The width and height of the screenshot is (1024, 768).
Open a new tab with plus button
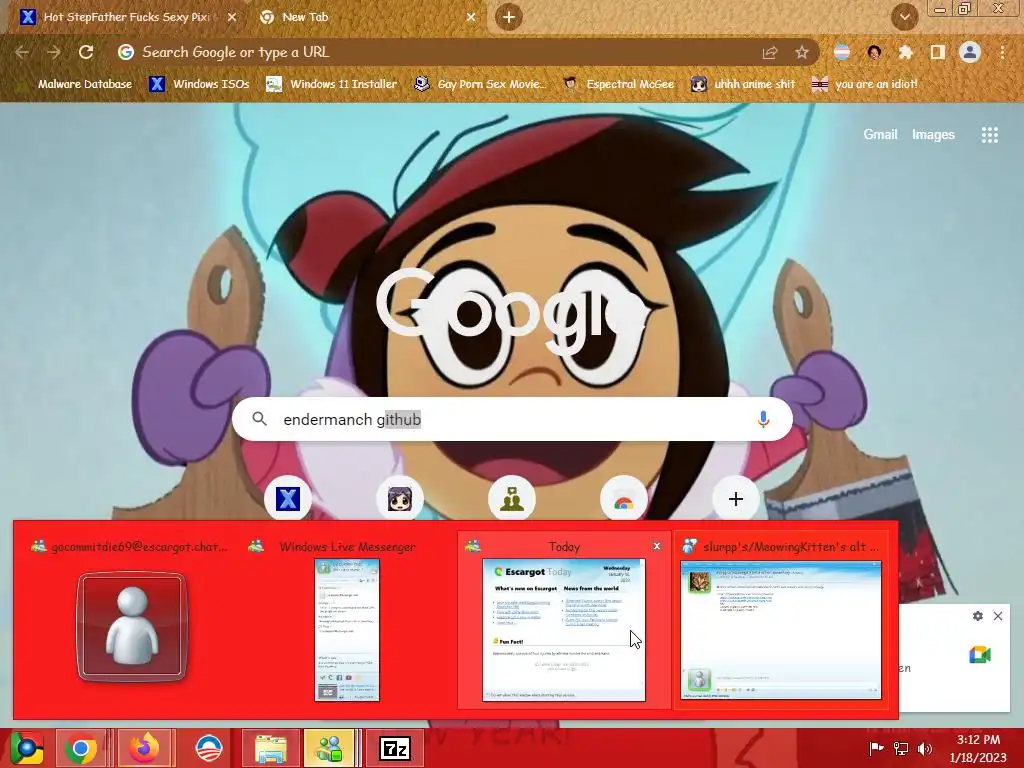(509, 17)
